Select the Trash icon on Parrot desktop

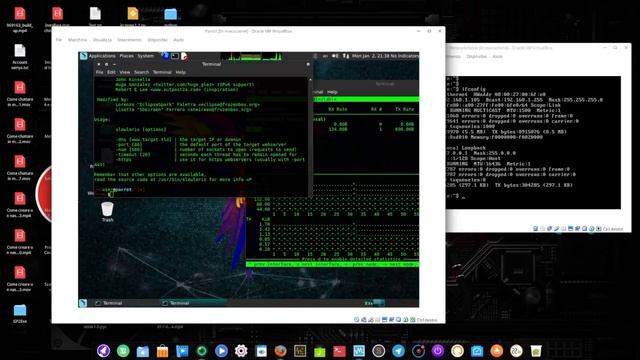(x=107, y=212)
